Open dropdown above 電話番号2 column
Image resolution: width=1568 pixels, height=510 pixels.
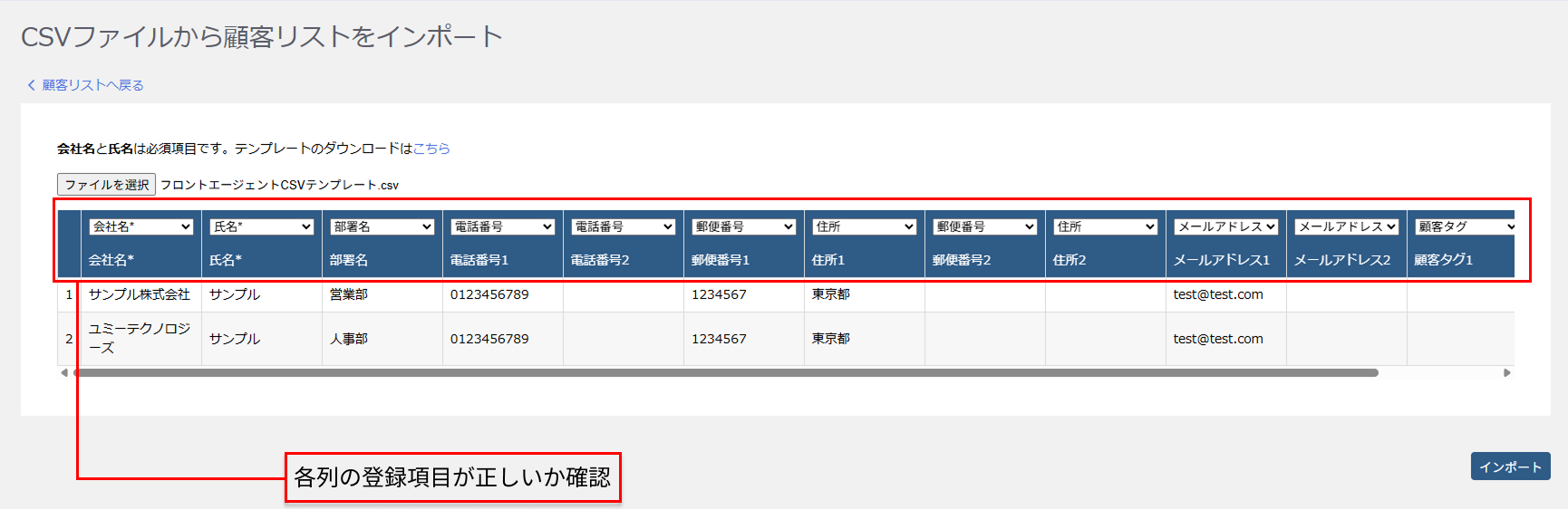coord(623,226)
